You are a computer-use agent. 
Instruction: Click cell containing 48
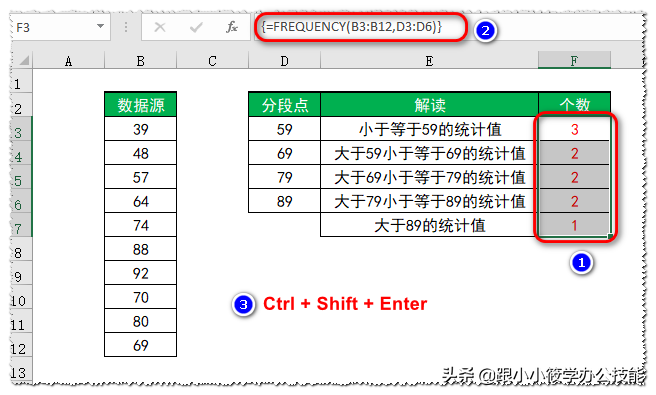coord(141,153)
